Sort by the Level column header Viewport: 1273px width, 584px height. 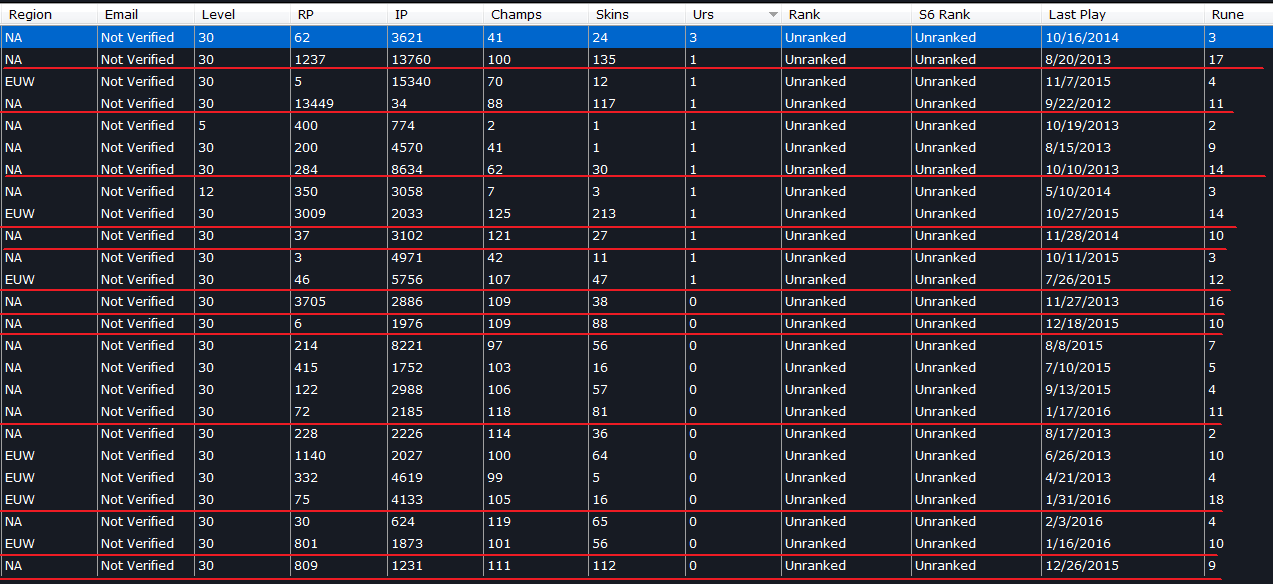tap(242, 15)
